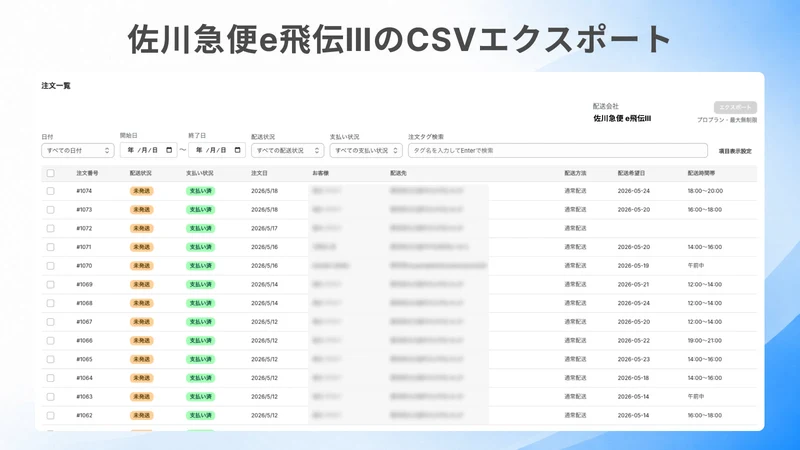Toggle the select-all checkbox in table header

51,173
